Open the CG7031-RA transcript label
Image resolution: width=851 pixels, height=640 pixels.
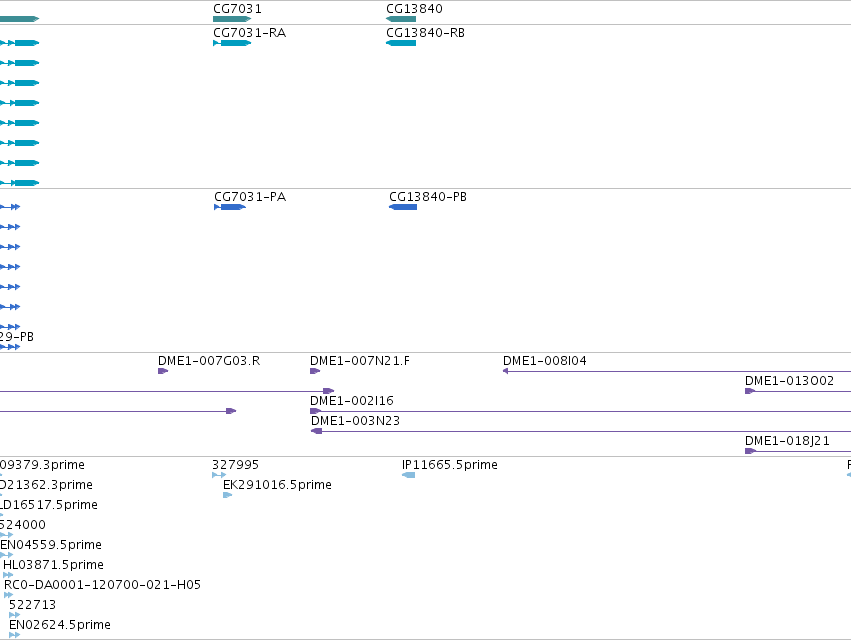point(250,33)
